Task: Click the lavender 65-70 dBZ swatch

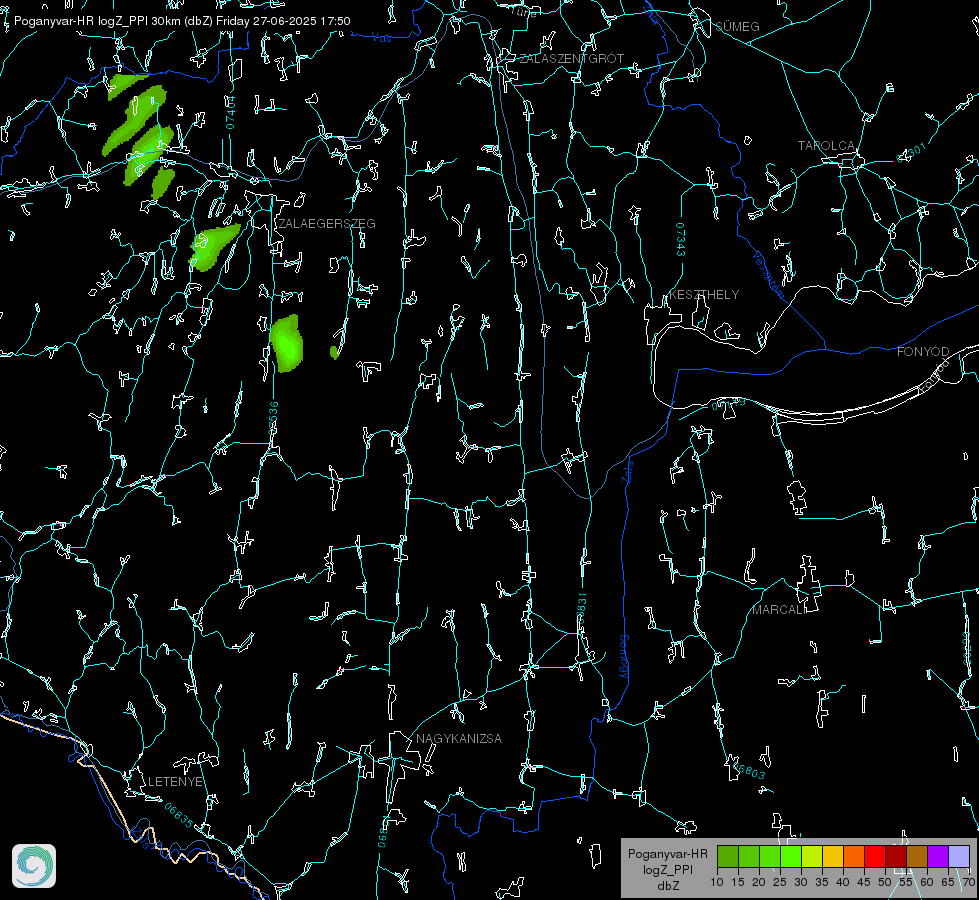Action: pyautogui.click(x=959, y=856)
